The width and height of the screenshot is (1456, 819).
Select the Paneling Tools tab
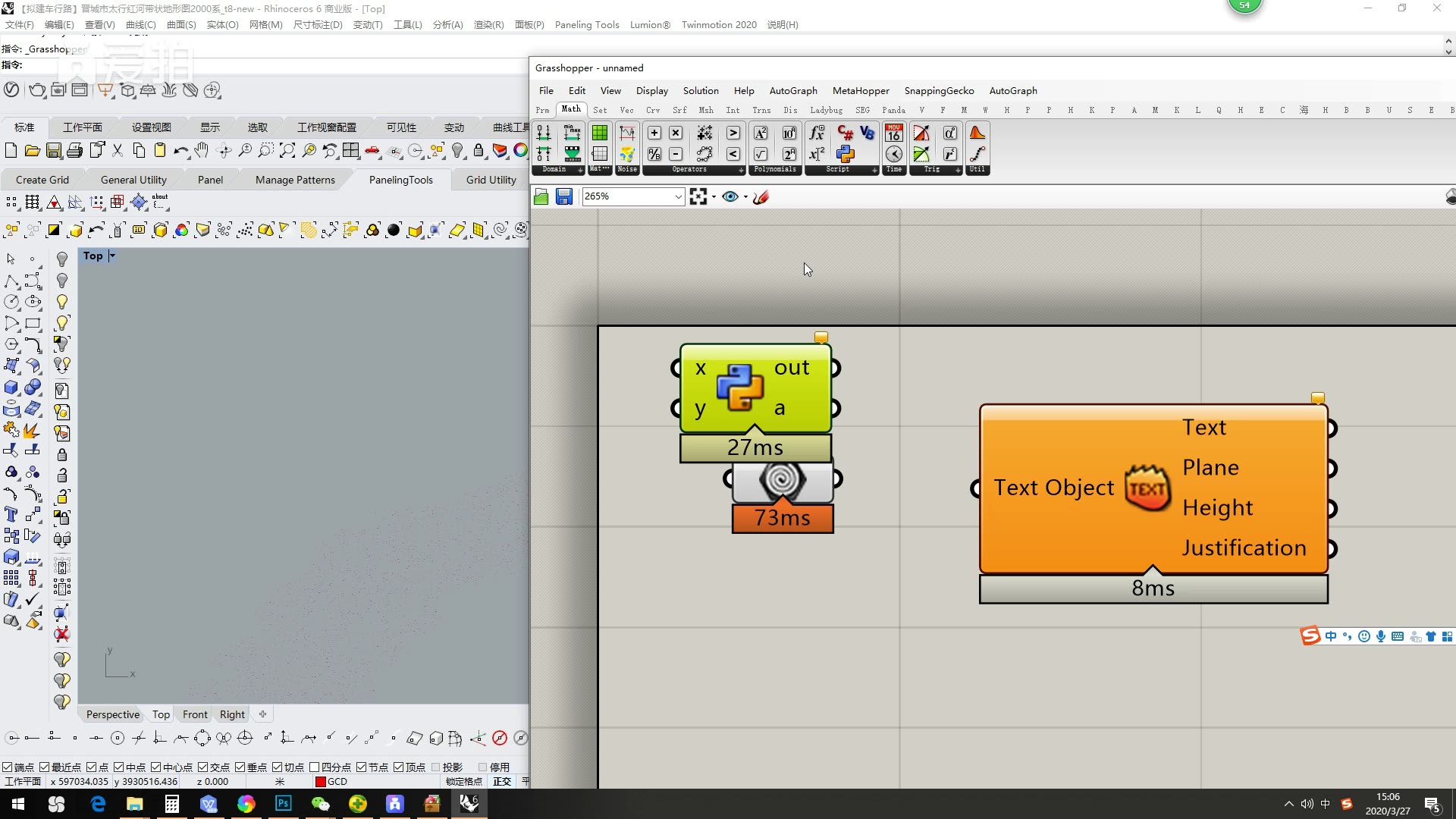401,180
